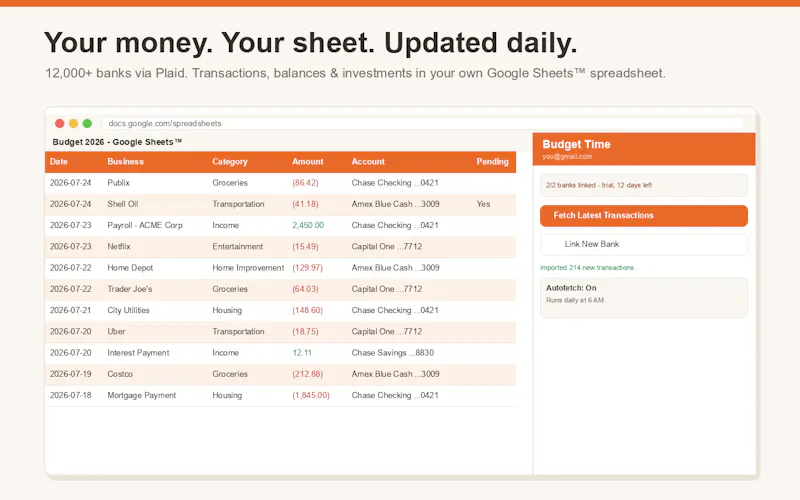The image size is (800, 500).
Task: Click the City Utilities cell
Action: (x=129, y=310)
